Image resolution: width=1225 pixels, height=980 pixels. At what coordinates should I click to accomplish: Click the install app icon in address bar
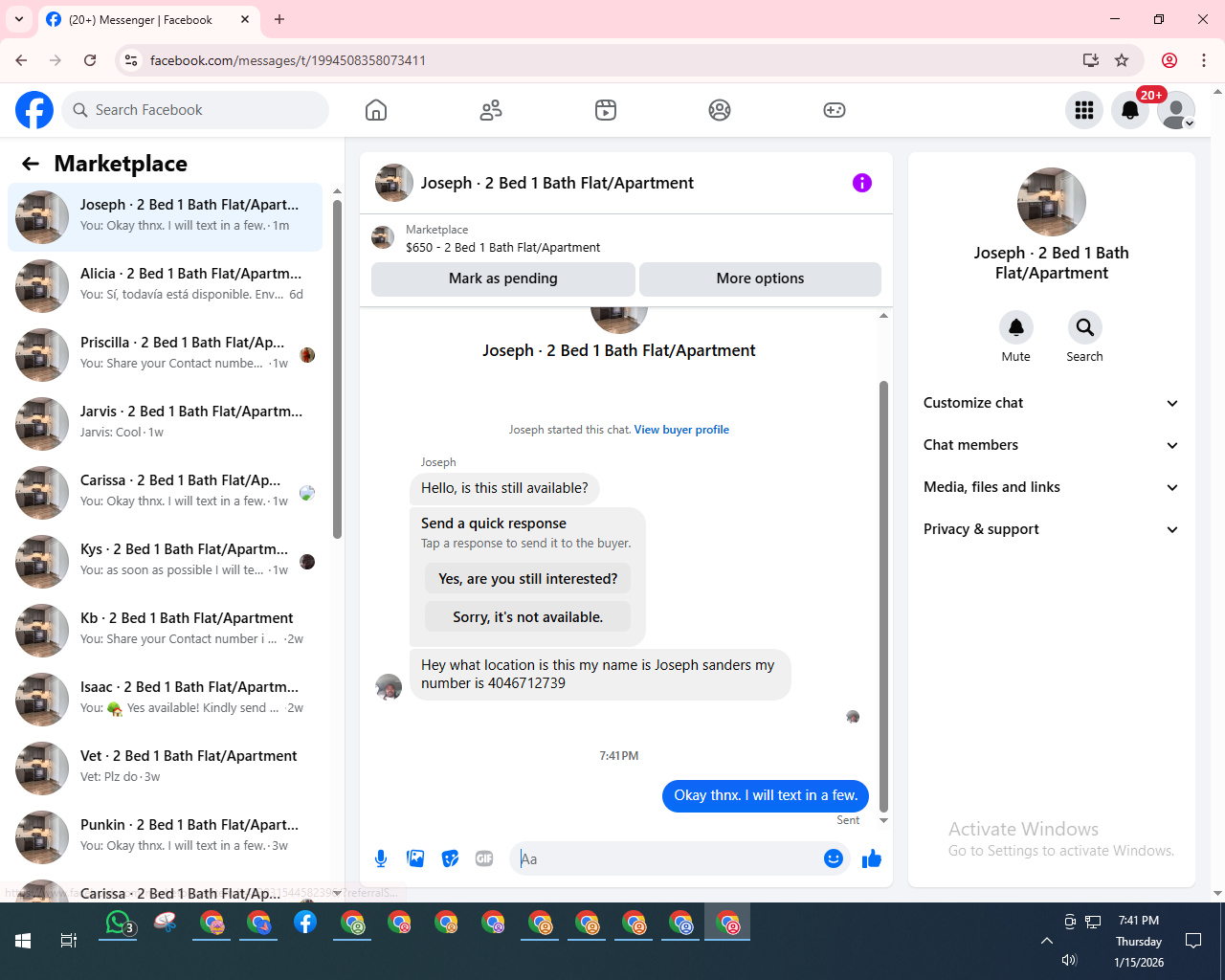point(1090,60)
